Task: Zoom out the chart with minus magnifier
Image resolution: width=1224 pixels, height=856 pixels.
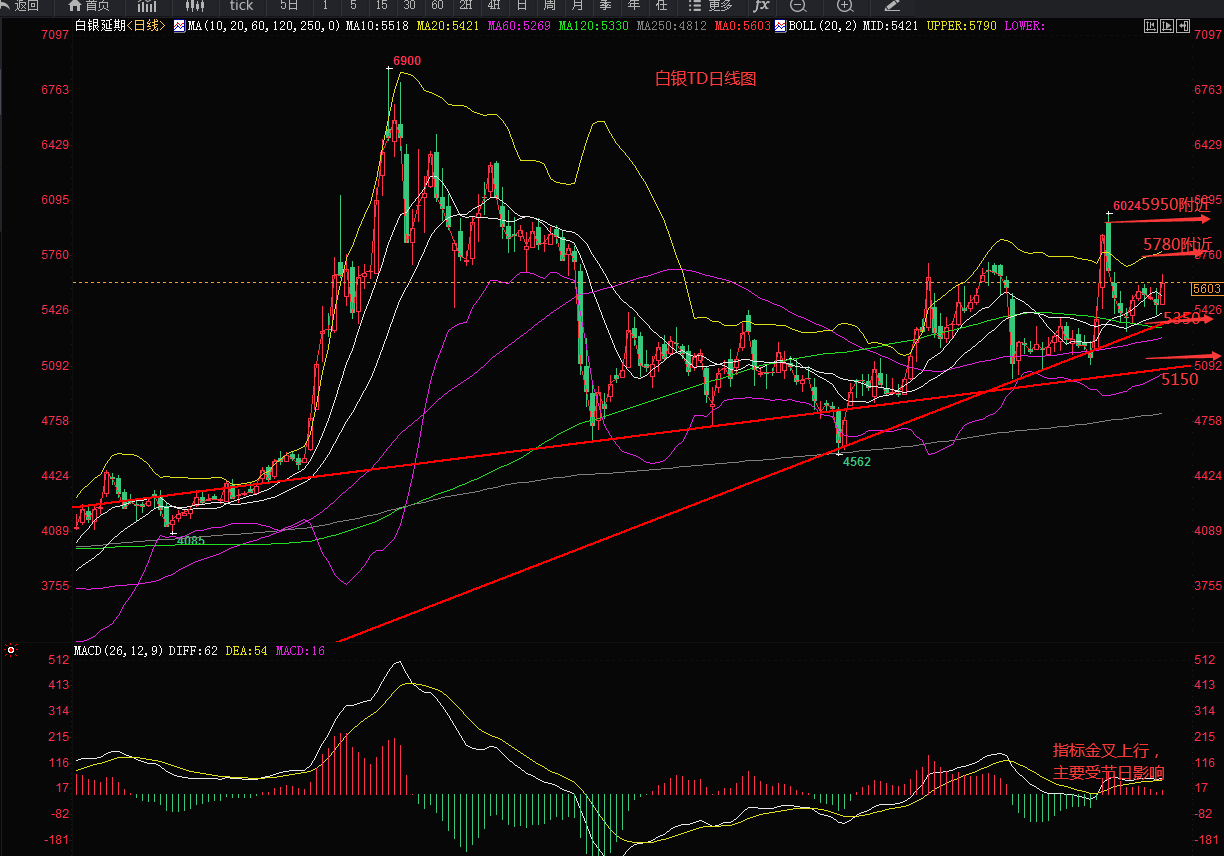Action: 798,6
